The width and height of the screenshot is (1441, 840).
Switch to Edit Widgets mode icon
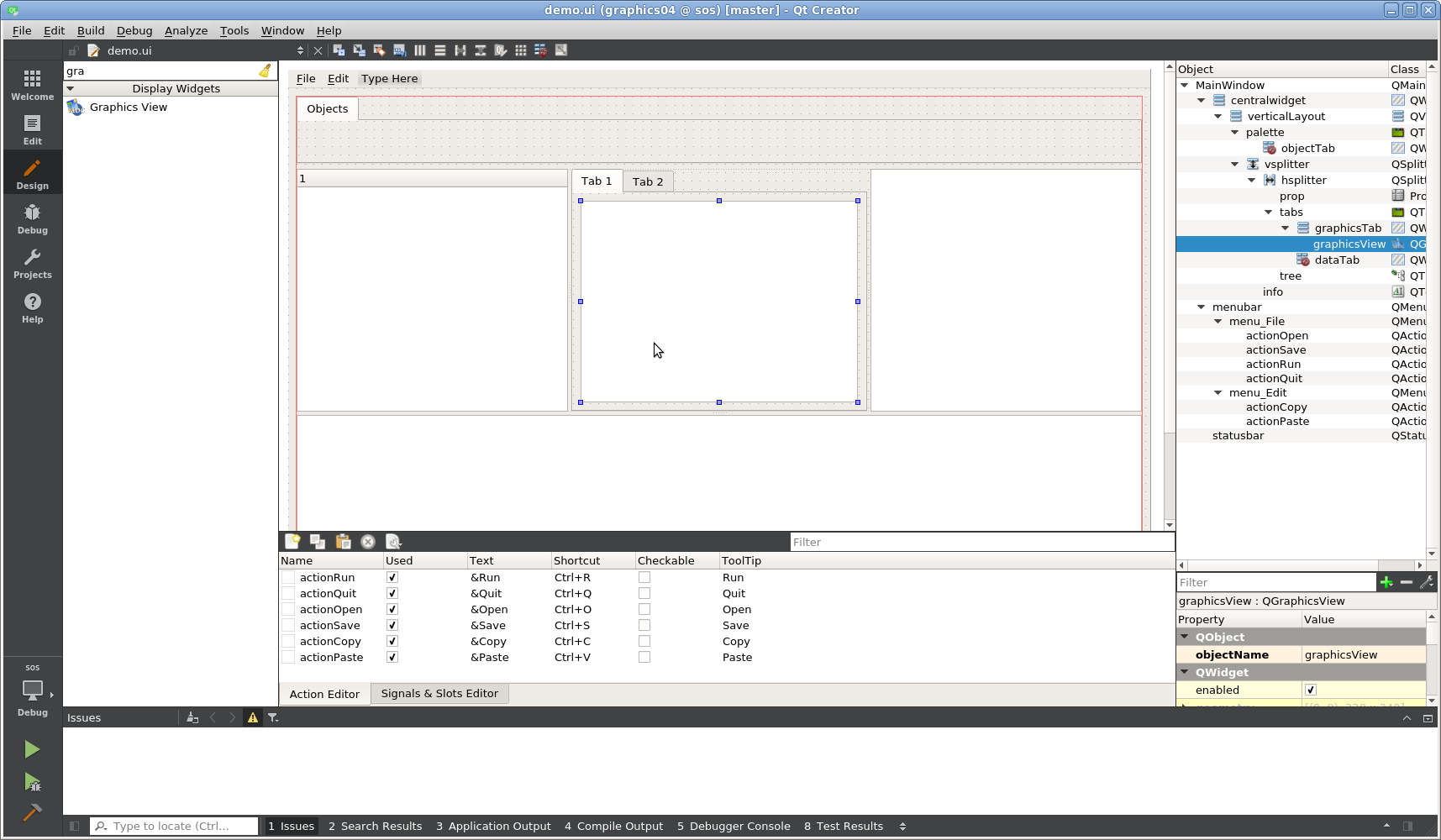339,50
